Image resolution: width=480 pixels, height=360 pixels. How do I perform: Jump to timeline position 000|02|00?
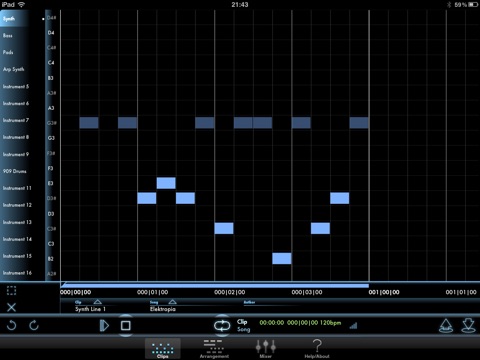[230, 292]
